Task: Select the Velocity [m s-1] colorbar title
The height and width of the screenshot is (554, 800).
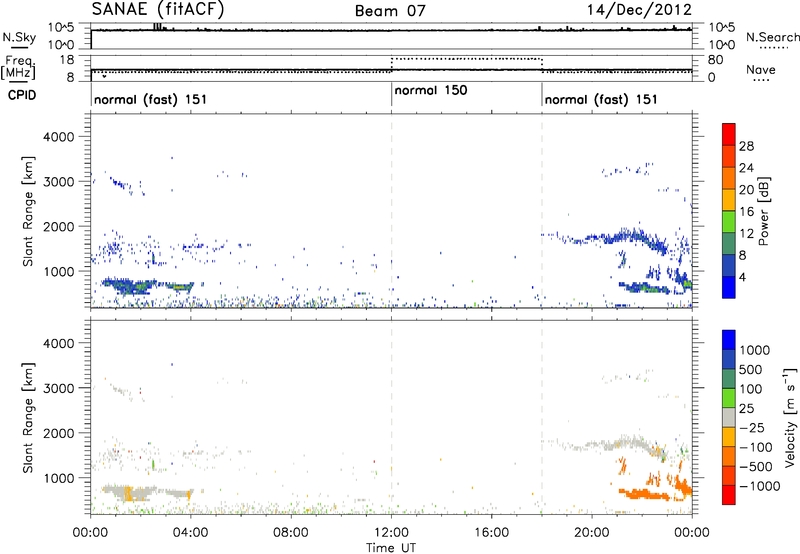Action: tap(790, 417)
